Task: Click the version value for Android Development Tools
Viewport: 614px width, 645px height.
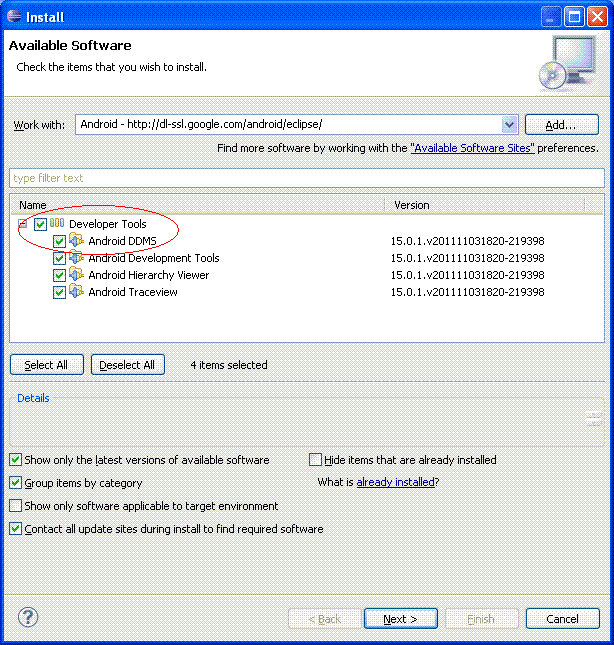Action: [x=468, y=258]
